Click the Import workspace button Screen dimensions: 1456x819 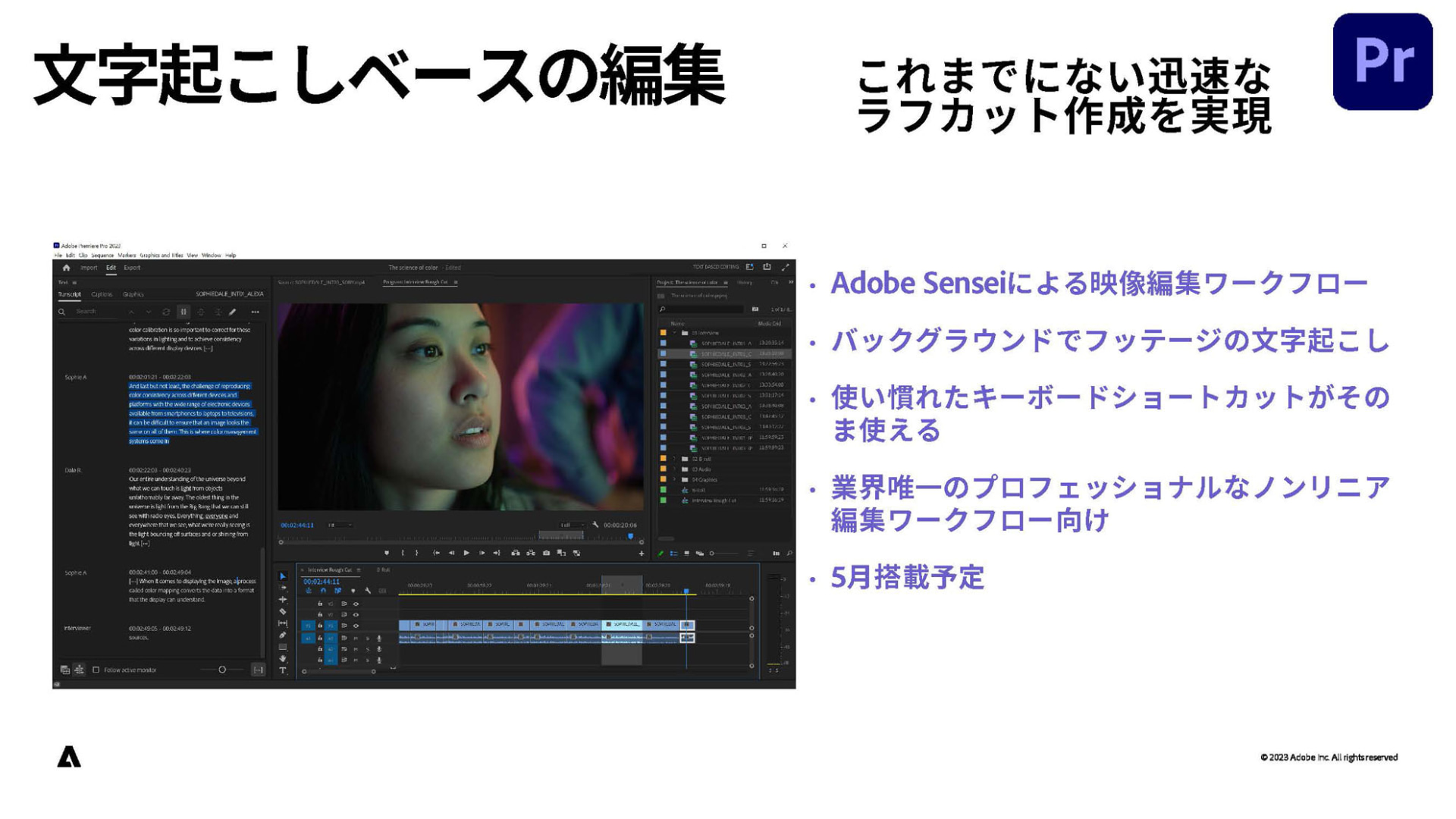pos(89,268)
